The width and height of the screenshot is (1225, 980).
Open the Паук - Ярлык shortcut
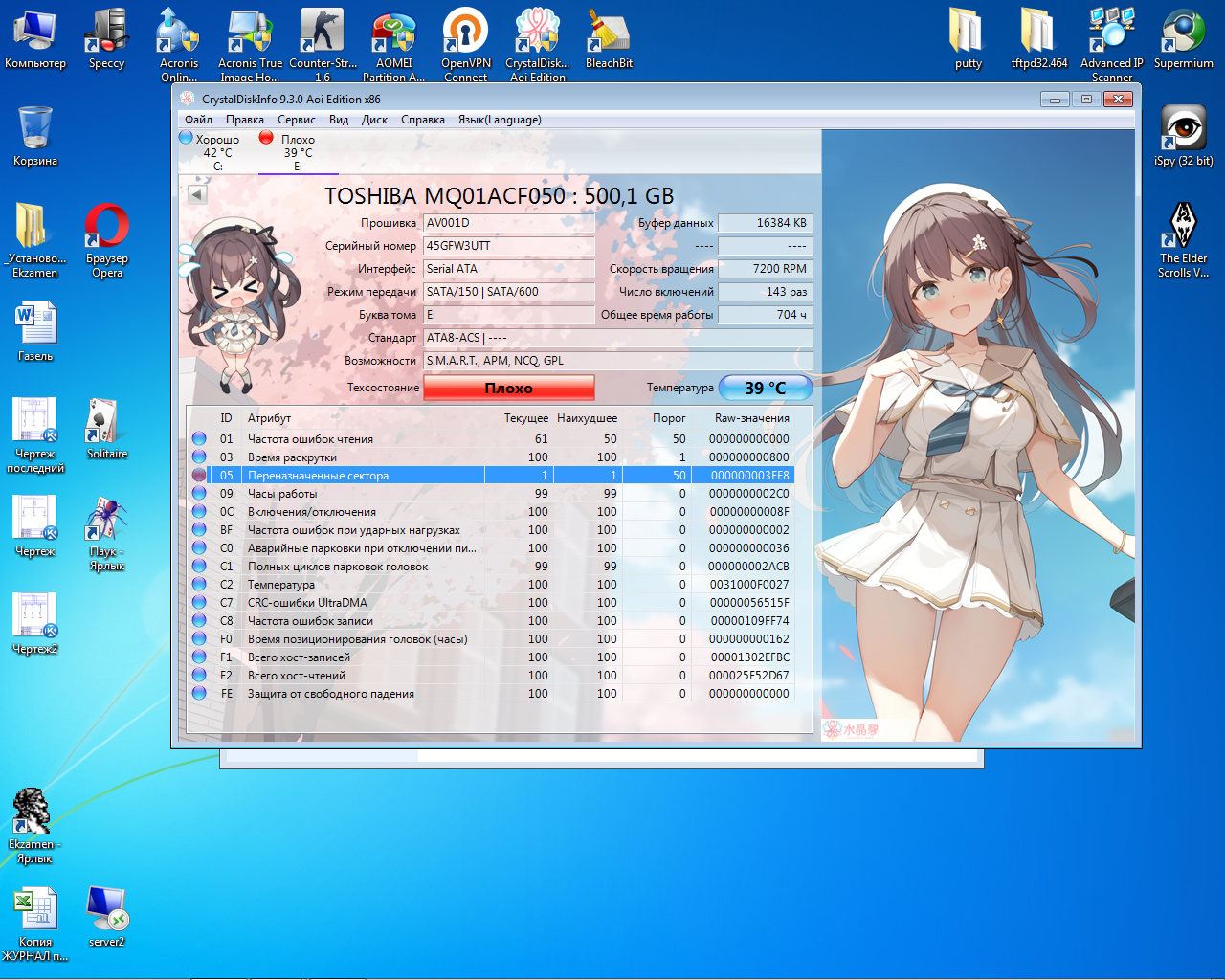pyautogui.click(x=107, y=533)
